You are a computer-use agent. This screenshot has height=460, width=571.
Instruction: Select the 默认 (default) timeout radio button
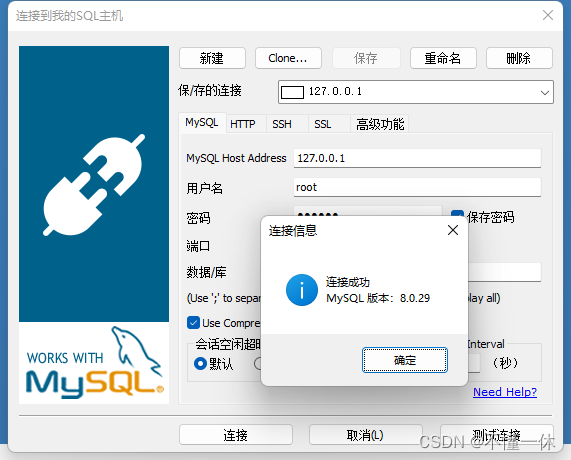coord(200,363)
